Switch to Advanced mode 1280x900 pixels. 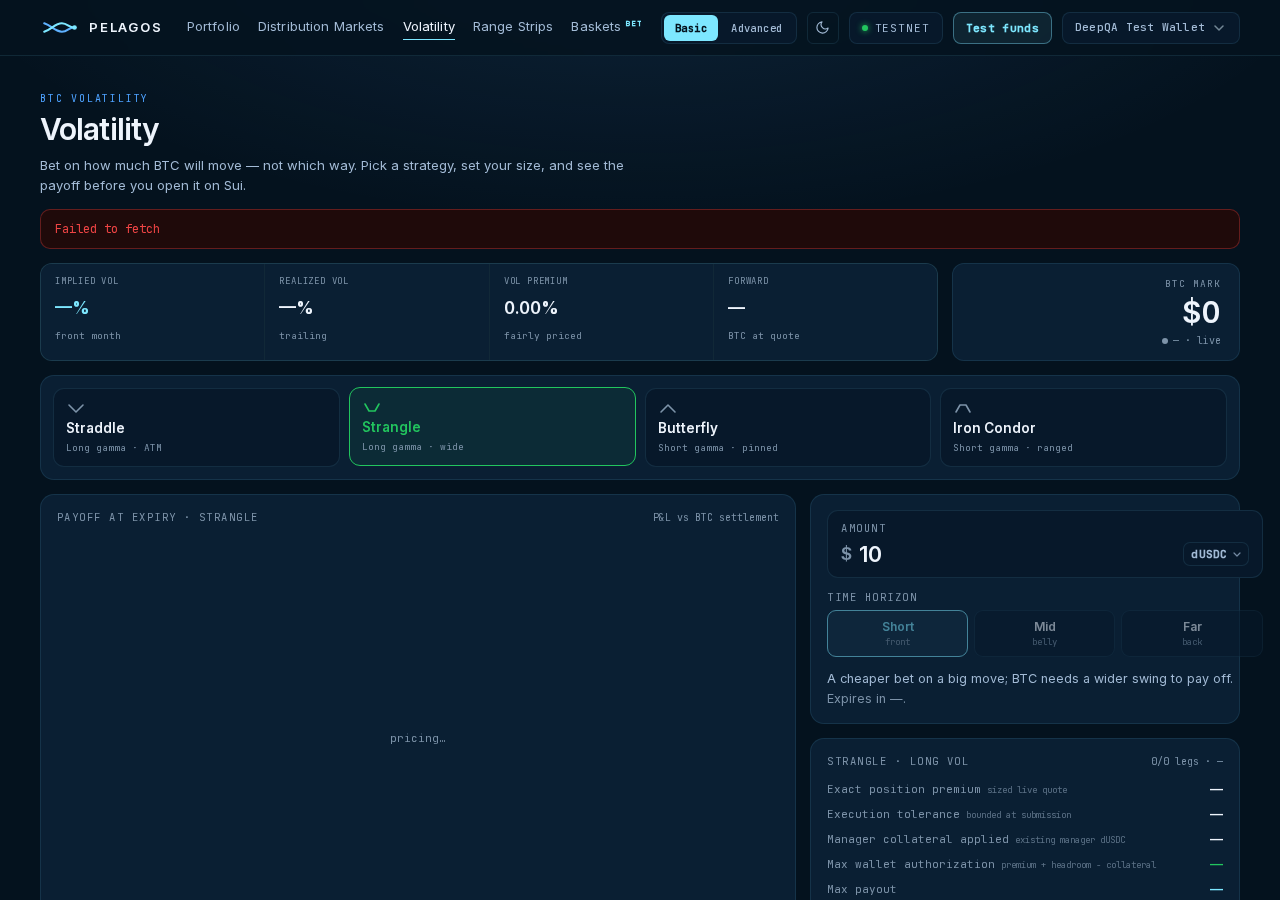pyautogui.click(x=756, y=28)
